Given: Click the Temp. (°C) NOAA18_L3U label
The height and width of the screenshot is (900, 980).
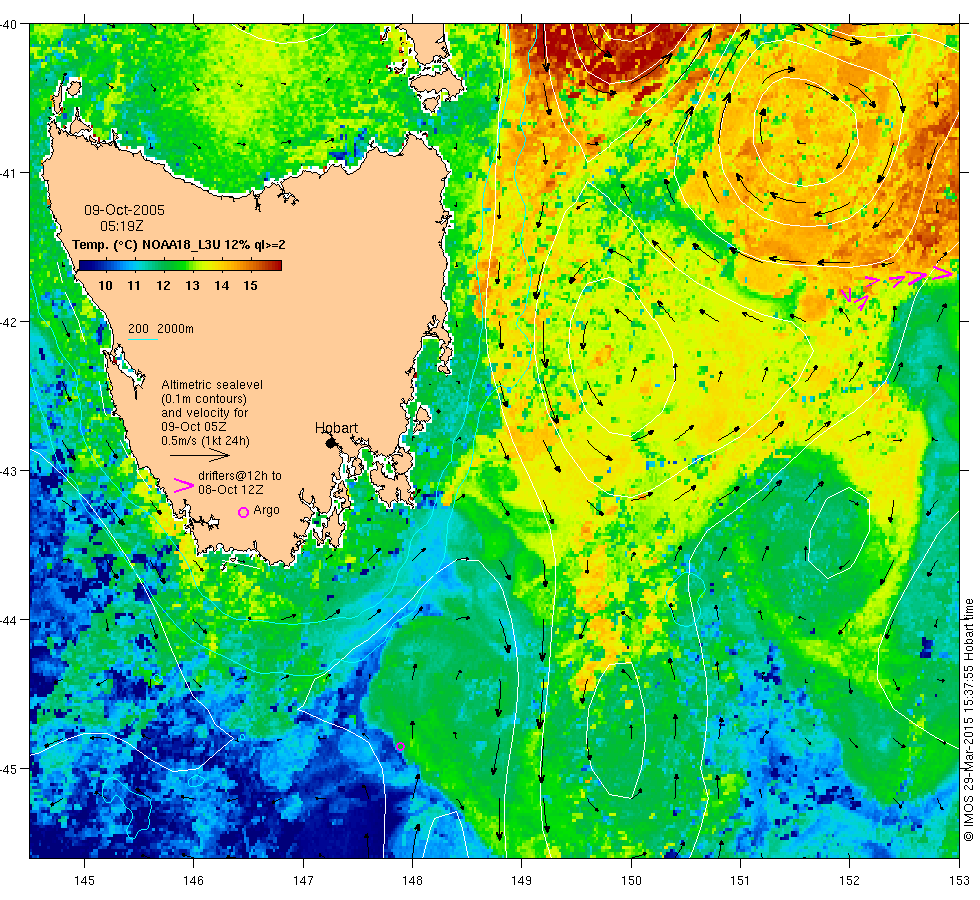Looking at the screenshot, I should [179, 244].
